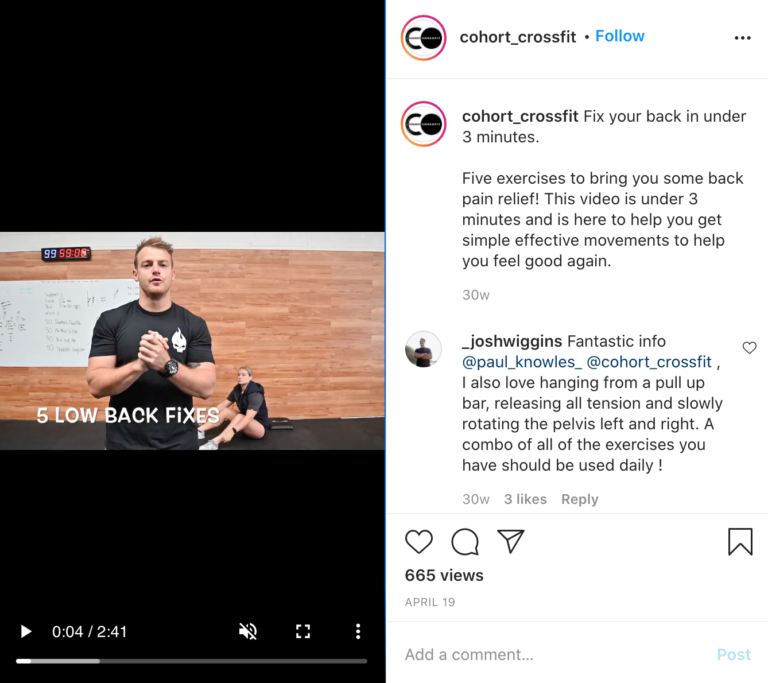Reply to _joshwiggins comment
This screenshot has height=683, width=768.
(x=579, y=499)
